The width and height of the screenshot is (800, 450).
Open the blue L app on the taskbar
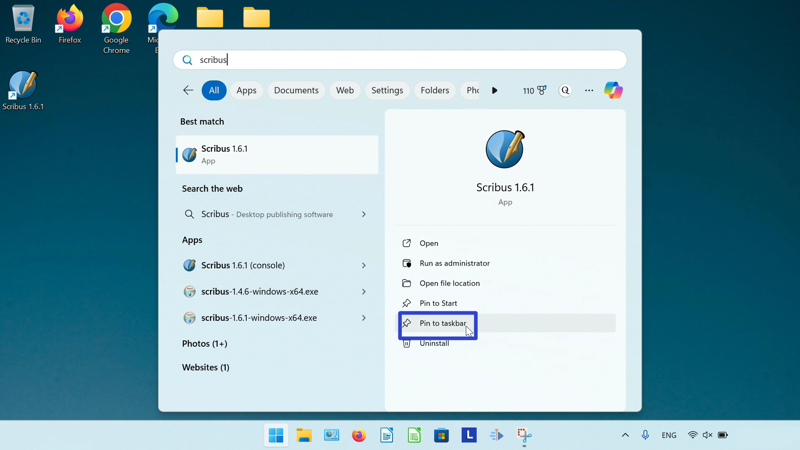click(x=469, y=435)
